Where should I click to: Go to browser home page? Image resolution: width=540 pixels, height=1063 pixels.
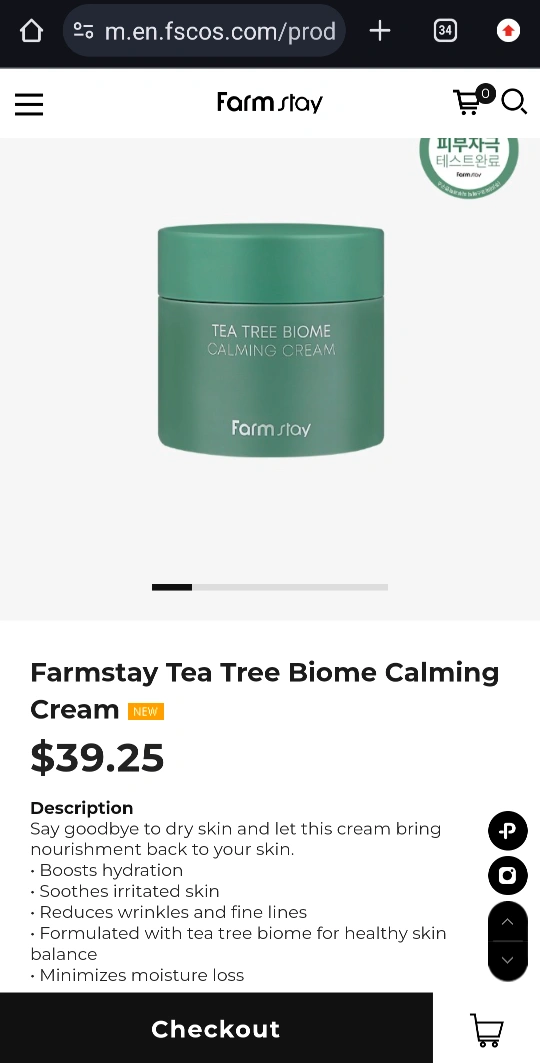click(31, 31)
